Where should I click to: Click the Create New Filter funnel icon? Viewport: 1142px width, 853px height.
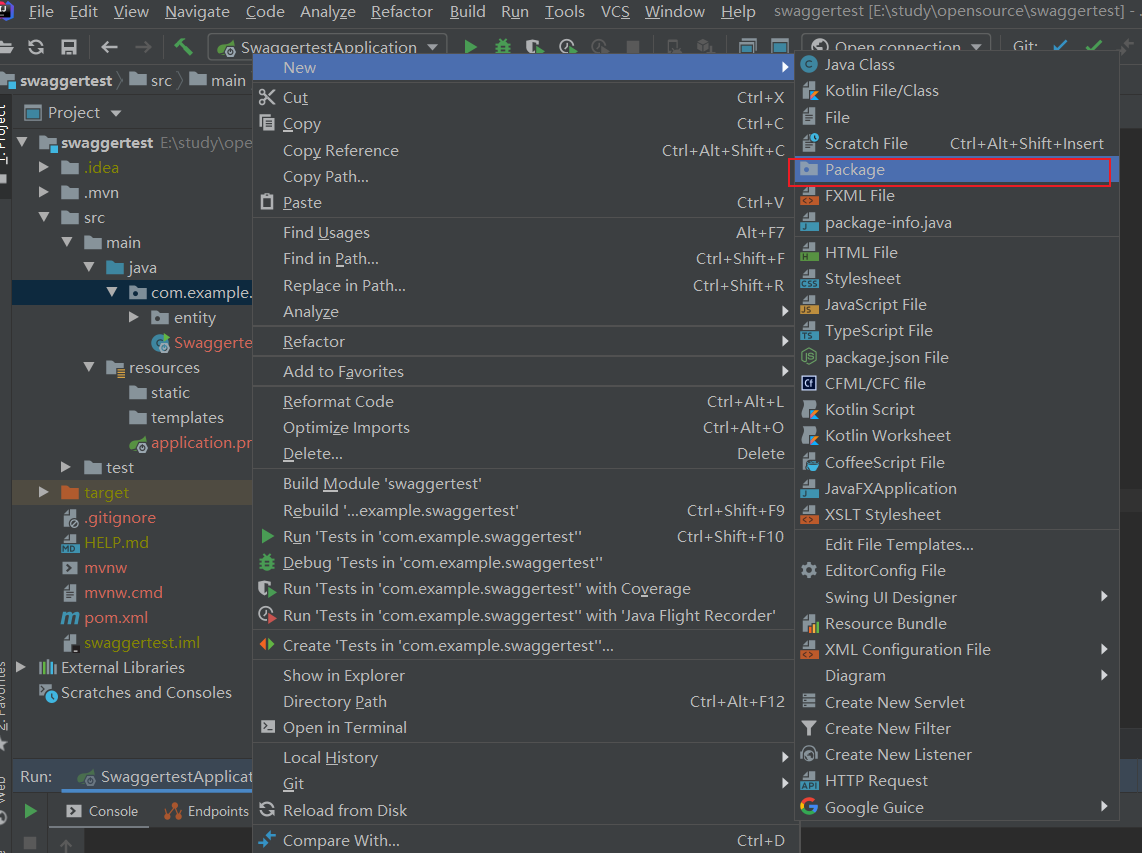(808, 728)
